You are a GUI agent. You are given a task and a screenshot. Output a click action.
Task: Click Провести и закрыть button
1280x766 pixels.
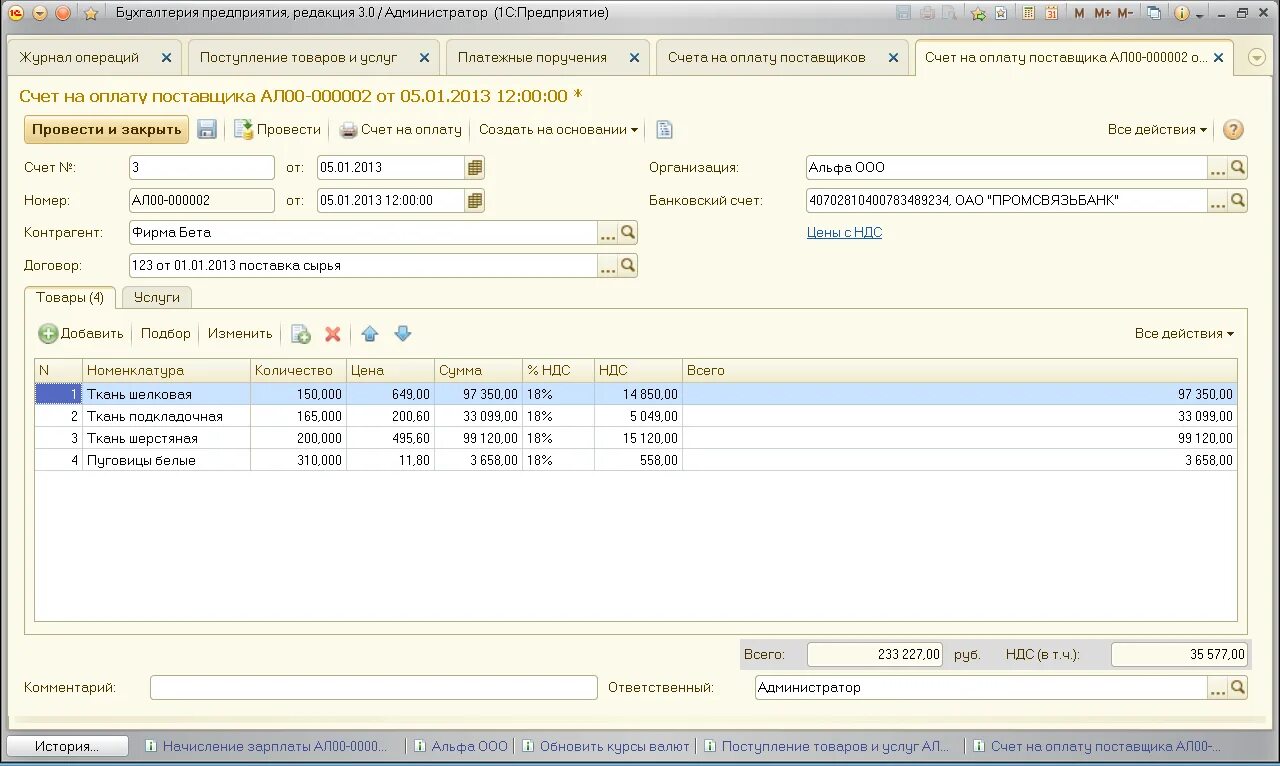pos(106,129)
